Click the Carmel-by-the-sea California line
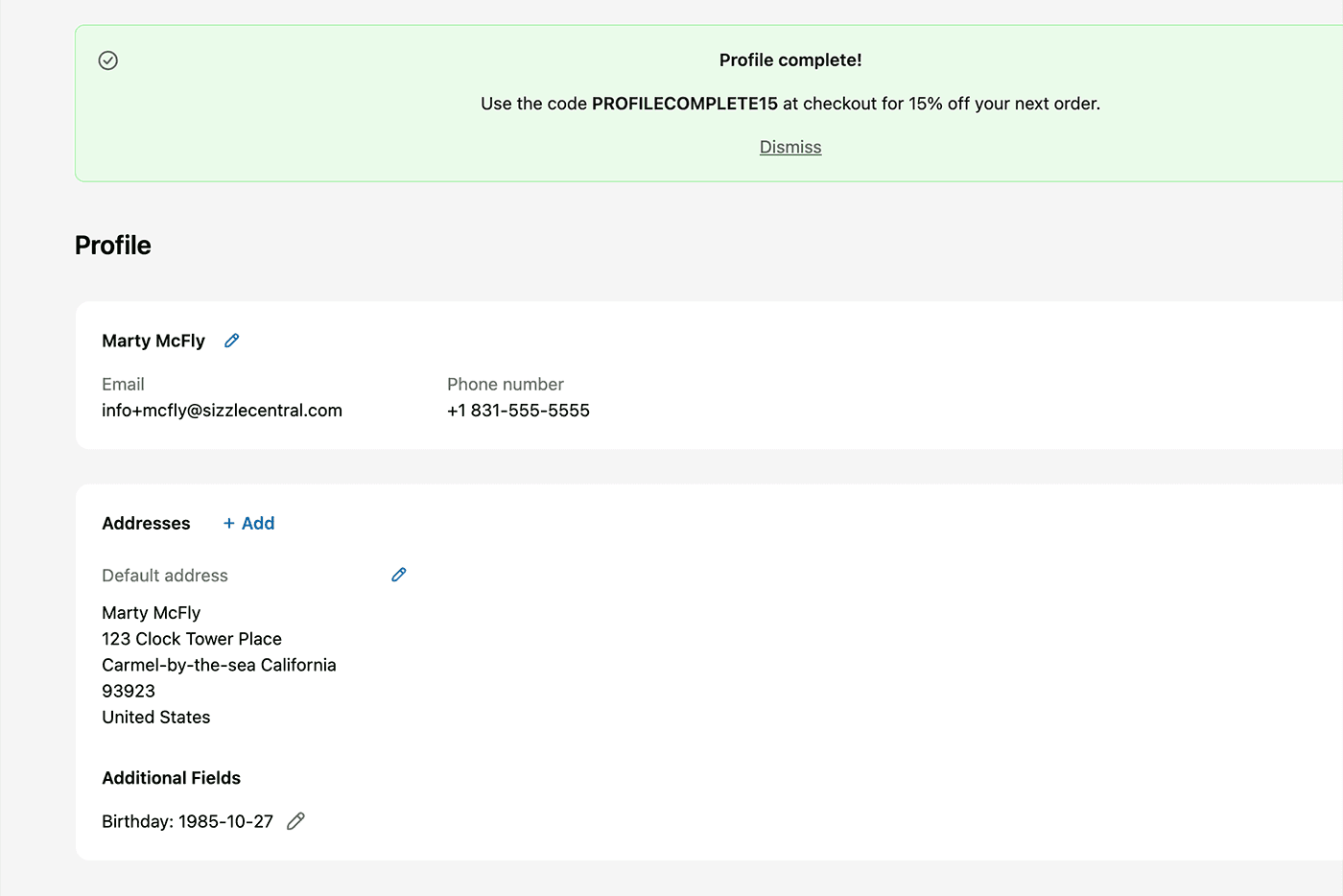Image resolution: width=1343 pixels, height=896 pixels. [219, 665]
